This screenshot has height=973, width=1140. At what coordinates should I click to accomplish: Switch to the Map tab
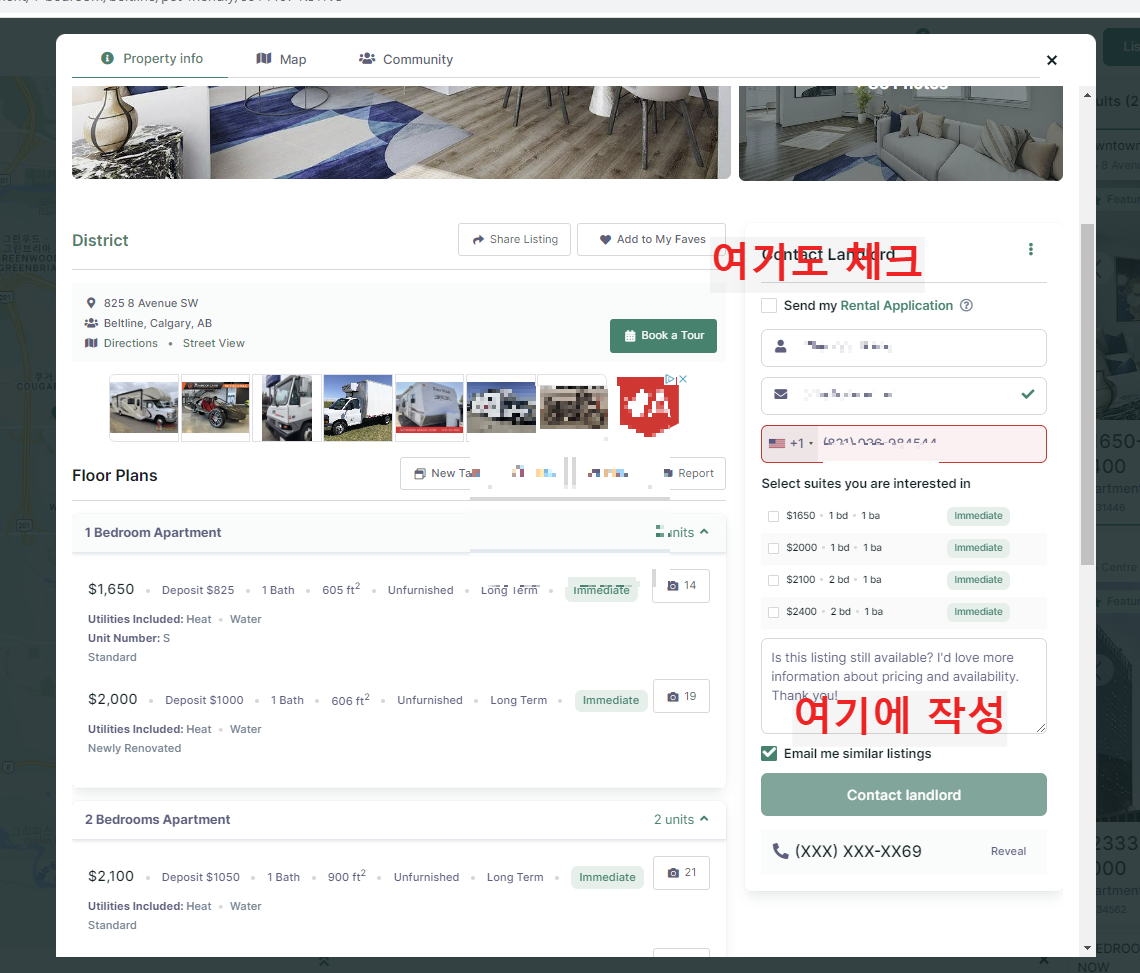[281, 59]
